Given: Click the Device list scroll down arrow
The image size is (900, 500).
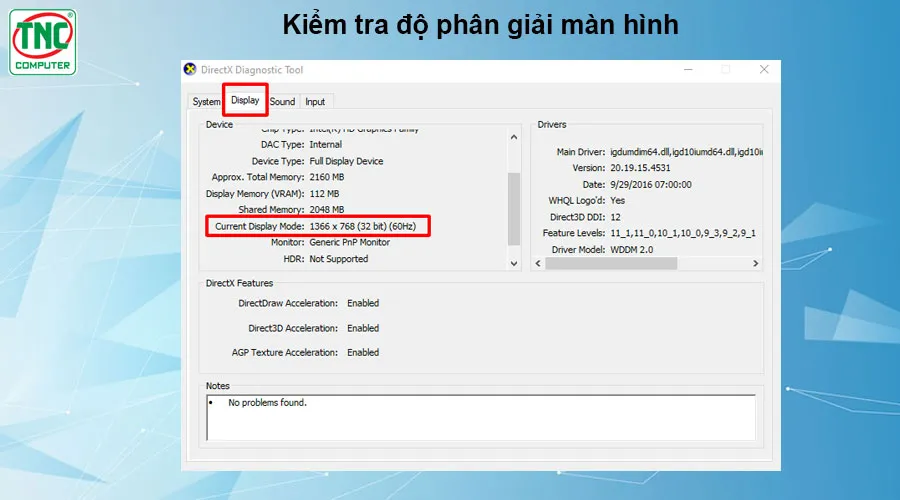Looking at the screenshot, I should pyautogui.click(x=514, y=263).
